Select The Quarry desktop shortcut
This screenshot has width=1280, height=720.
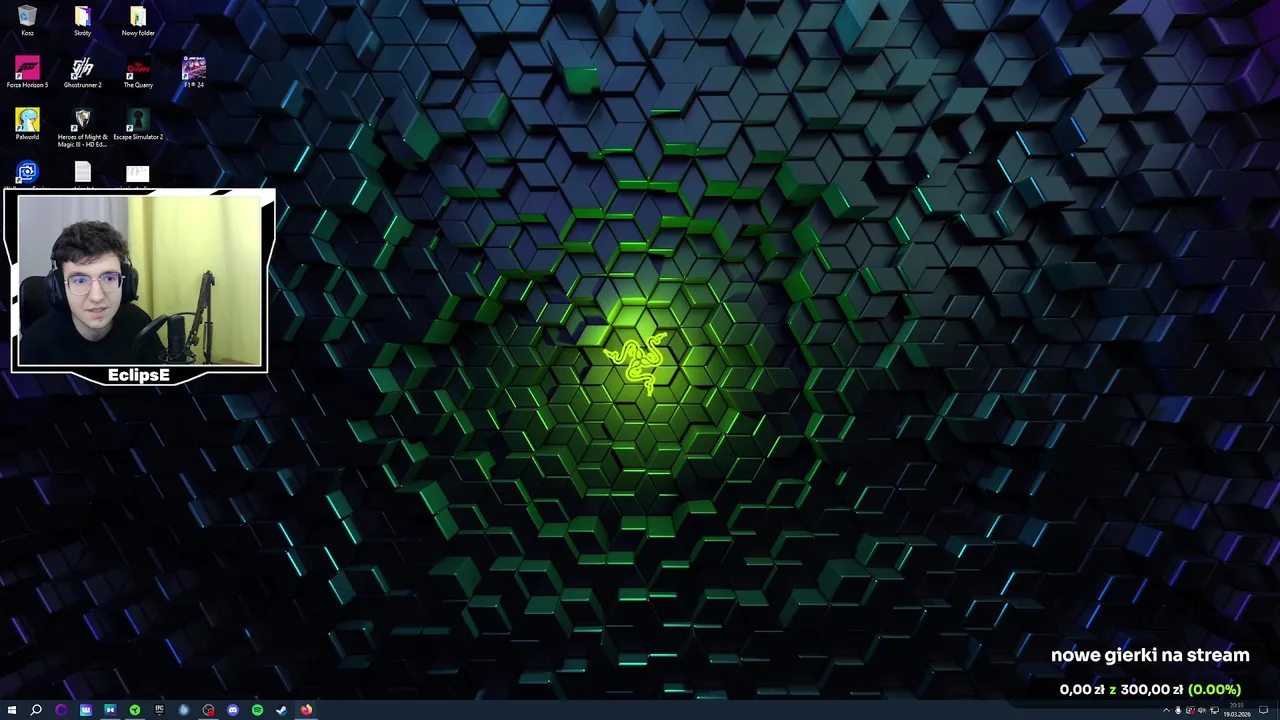138,73
